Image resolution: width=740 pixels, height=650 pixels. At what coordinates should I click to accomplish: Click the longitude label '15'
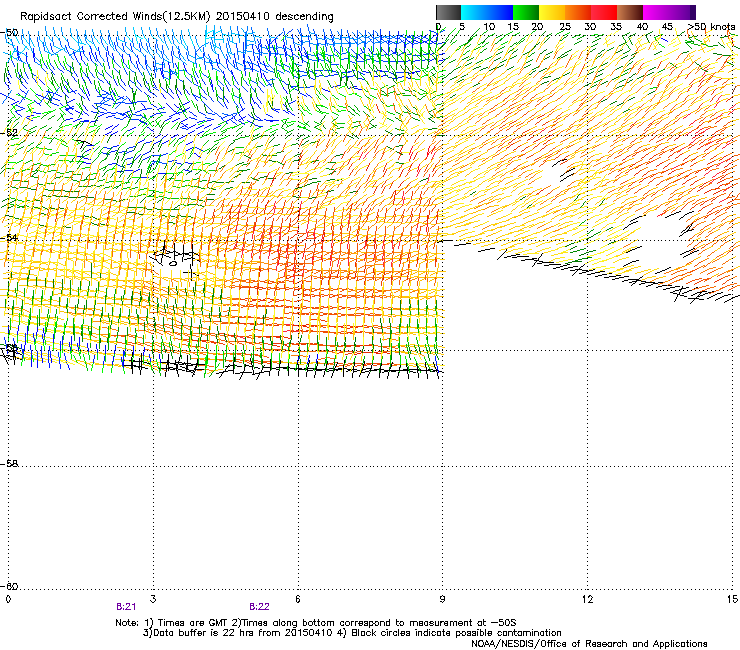pos(732,599)
